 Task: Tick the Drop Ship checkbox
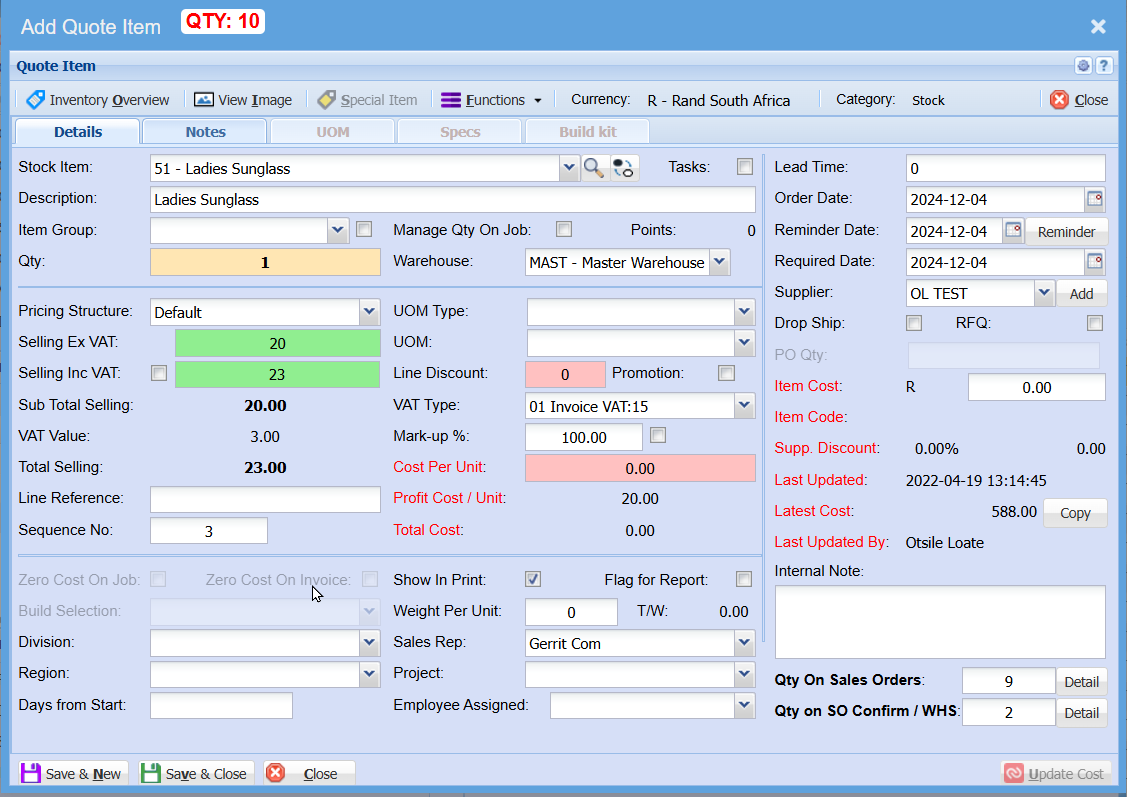tap(913, 323)
